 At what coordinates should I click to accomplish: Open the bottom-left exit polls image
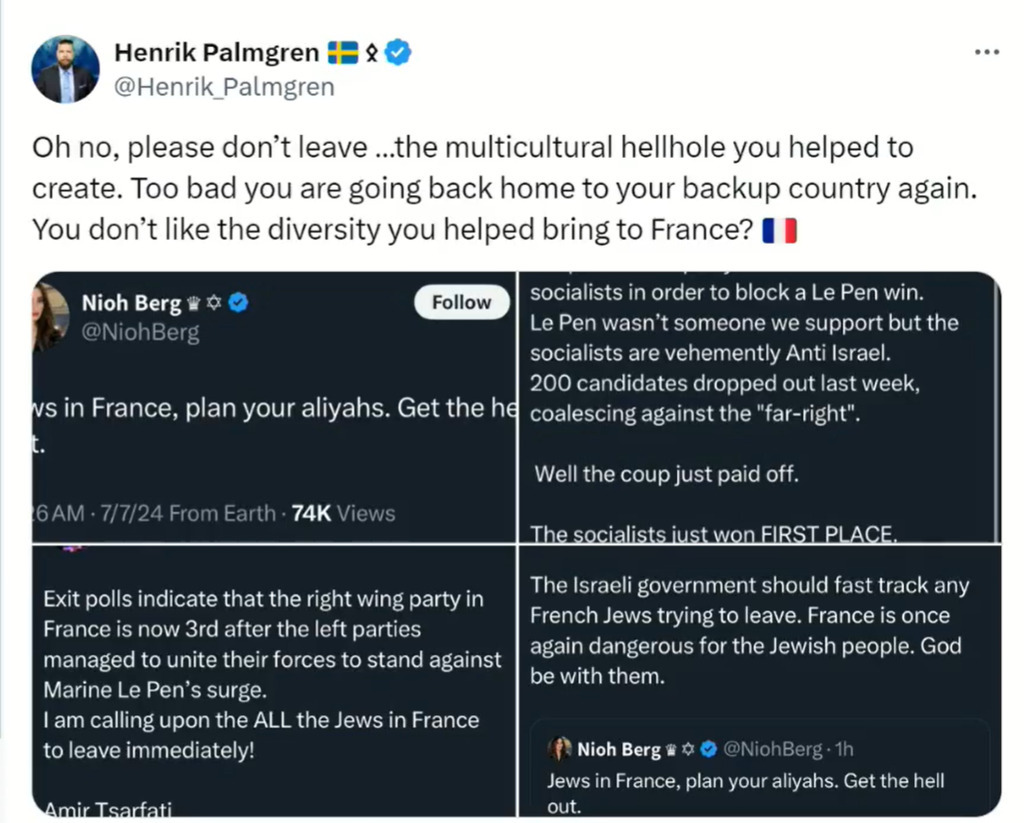click(x=272, y=680)
